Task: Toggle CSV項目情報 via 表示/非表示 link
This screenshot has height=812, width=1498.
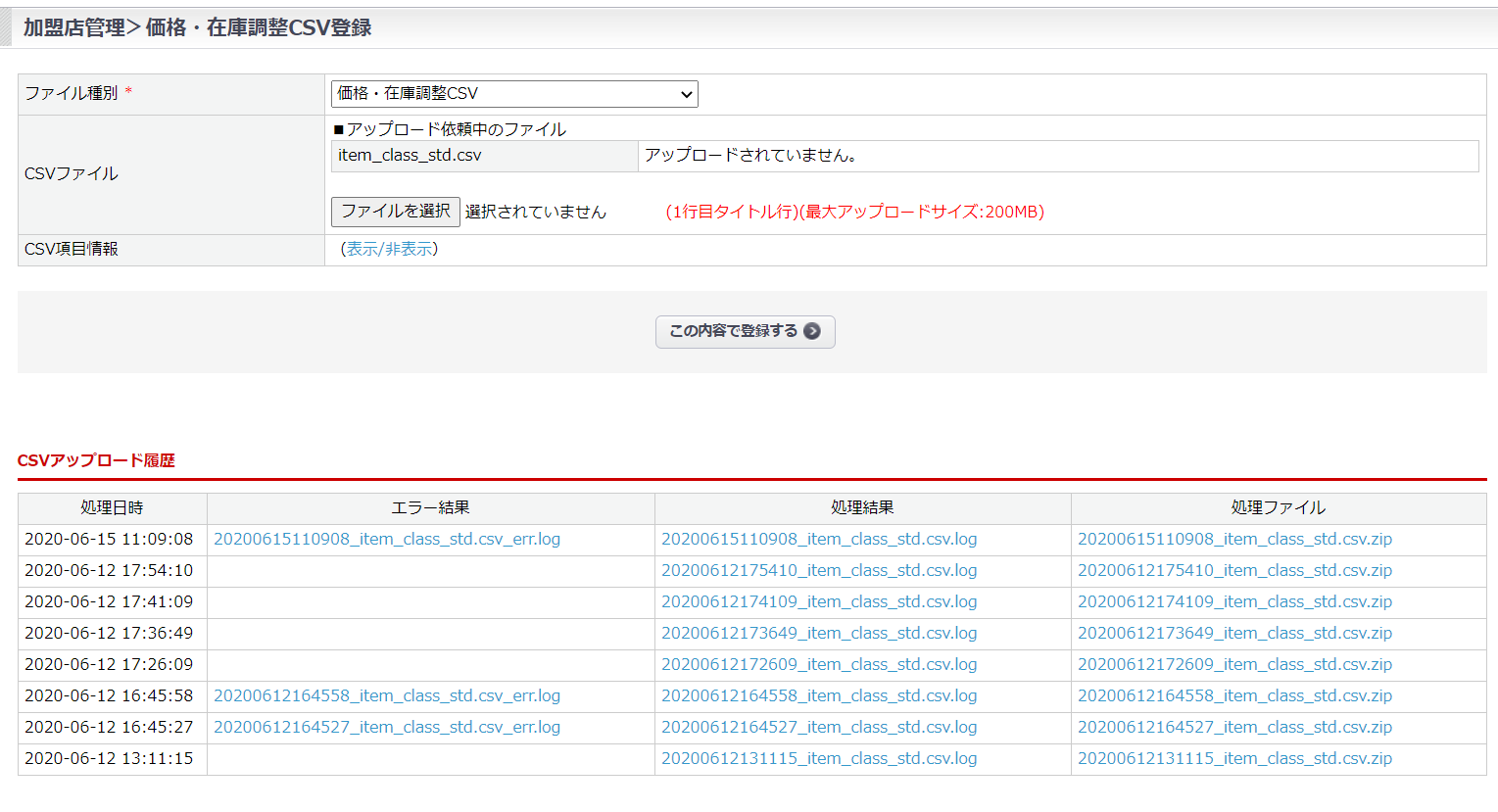Action: 389,249
